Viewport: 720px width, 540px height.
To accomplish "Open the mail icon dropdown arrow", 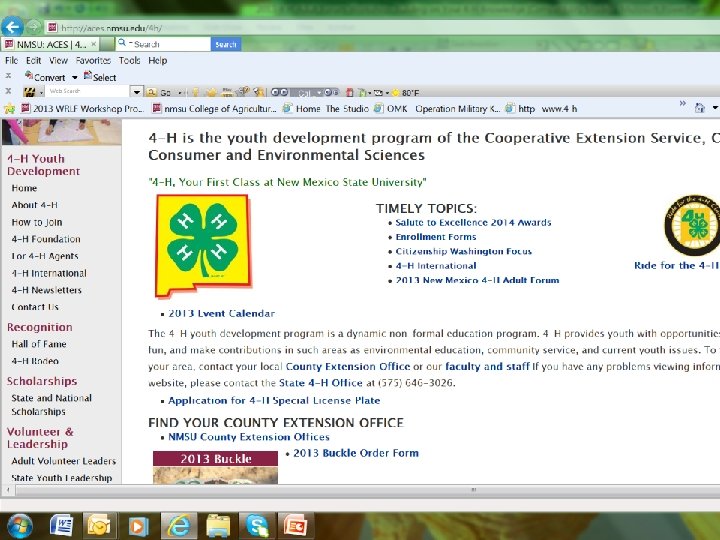I will (x=387, y=93).
